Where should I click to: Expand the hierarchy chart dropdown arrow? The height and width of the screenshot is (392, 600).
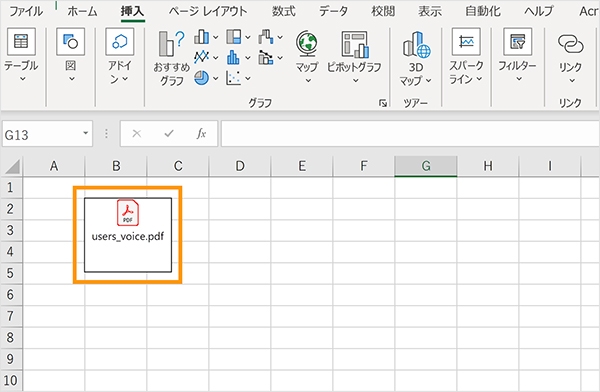[248, 37]
